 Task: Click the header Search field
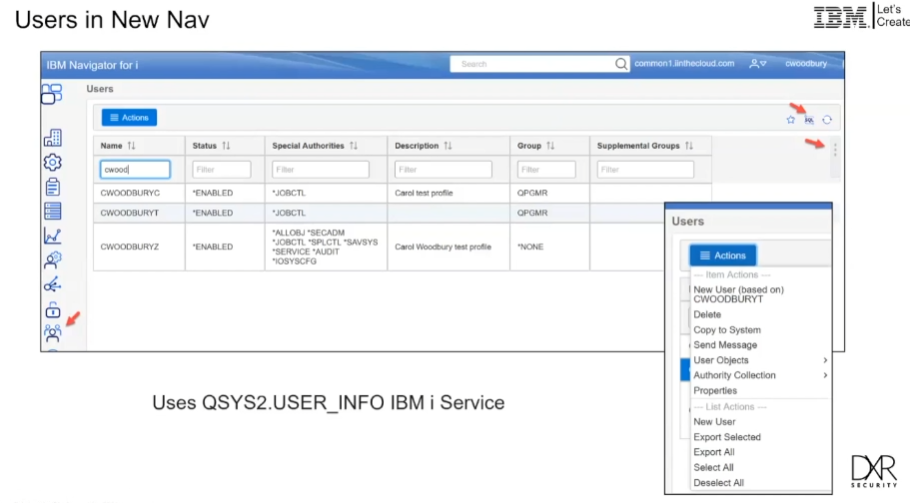[532, 64]
